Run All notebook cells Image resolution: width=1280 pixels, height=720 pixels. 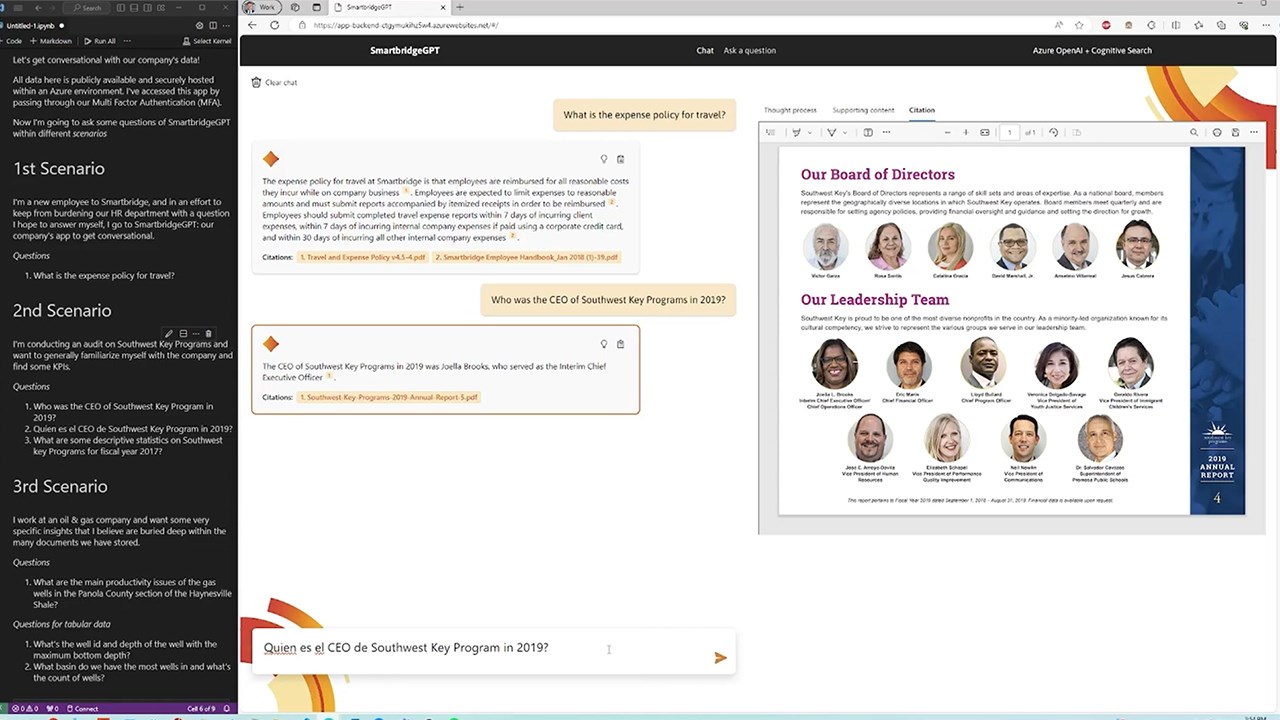(x=100, y=41)
